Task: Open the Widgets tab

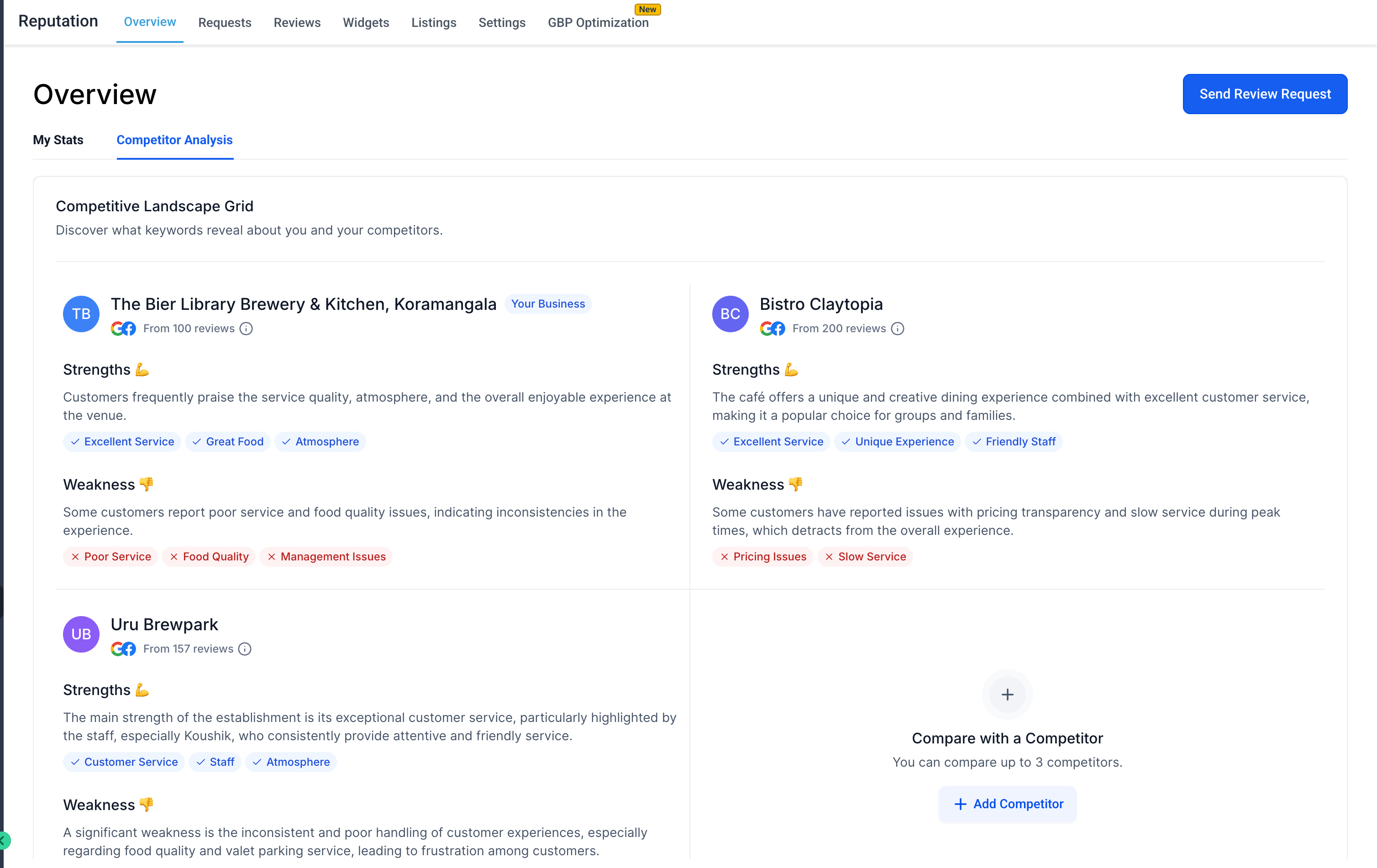Action: tap(366, 22)
